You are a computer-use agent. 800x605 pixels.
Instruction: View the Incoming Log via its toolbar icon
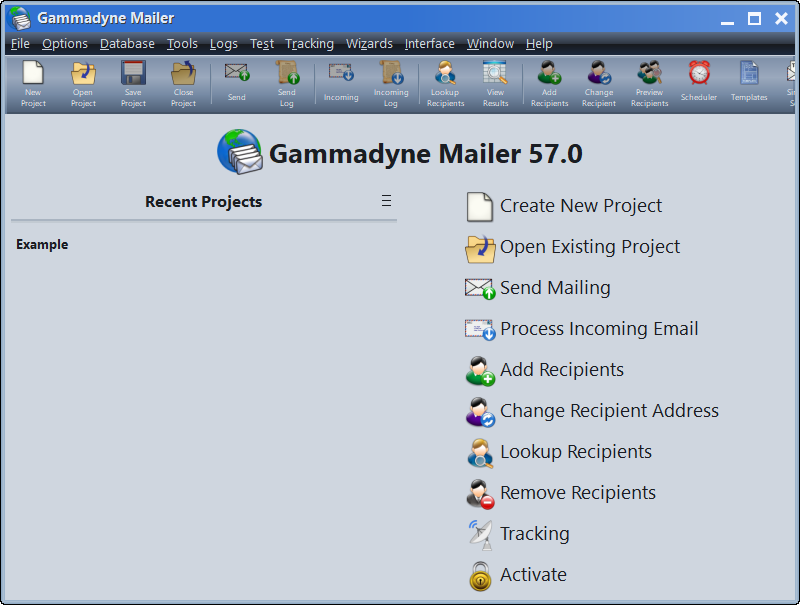click(x=390, y=84)
